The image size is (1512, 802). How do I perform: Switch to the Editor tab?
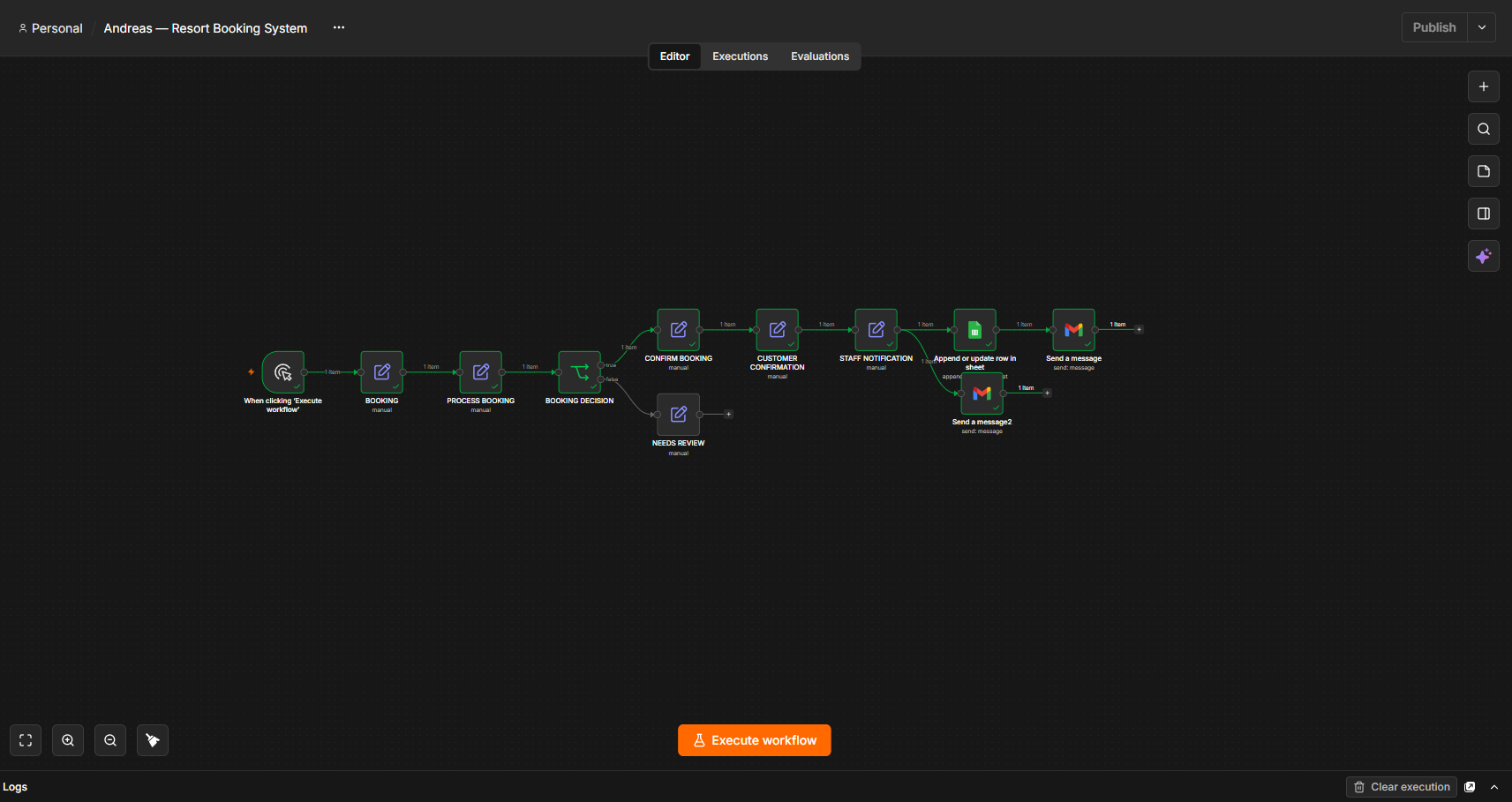point(675,56)
